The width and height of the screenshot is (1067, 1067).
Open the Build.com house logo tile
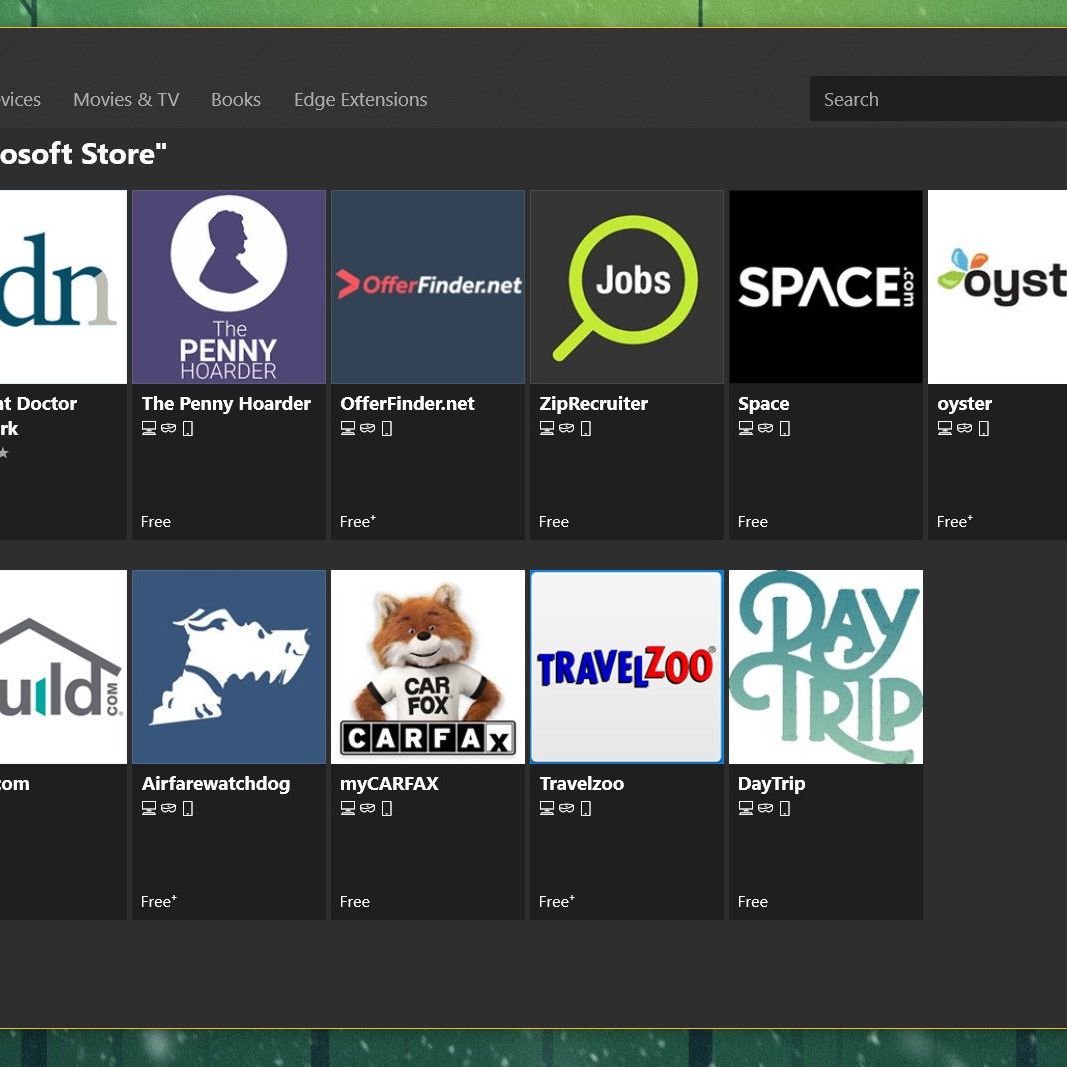coord(63,667)
